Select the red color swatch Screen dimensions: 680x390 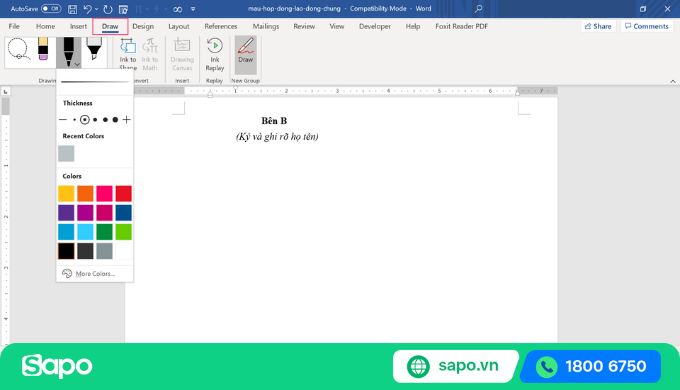coord(124,193)
